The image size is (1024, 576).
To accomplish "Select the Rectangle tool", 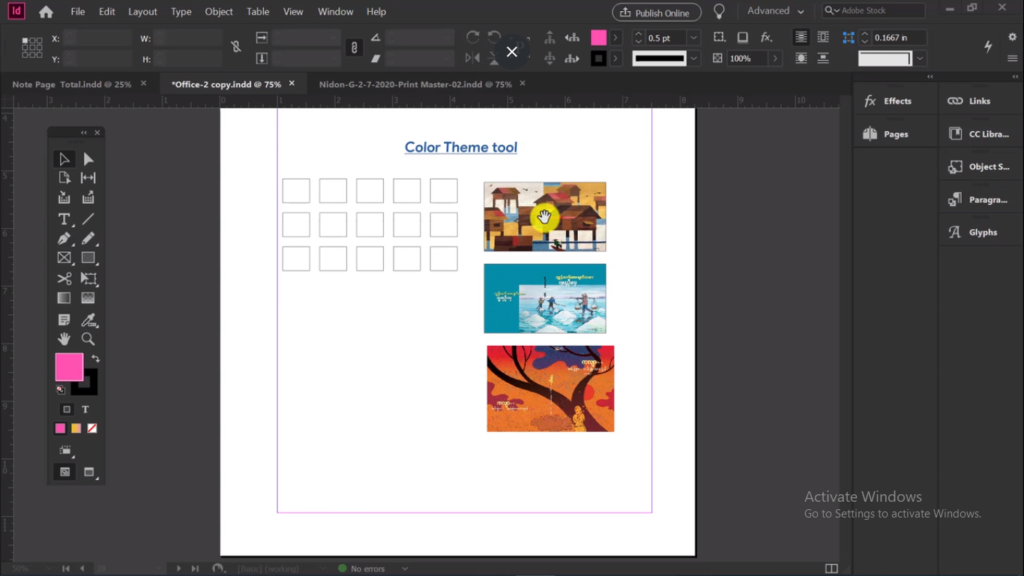I will (x=88, y=258).
